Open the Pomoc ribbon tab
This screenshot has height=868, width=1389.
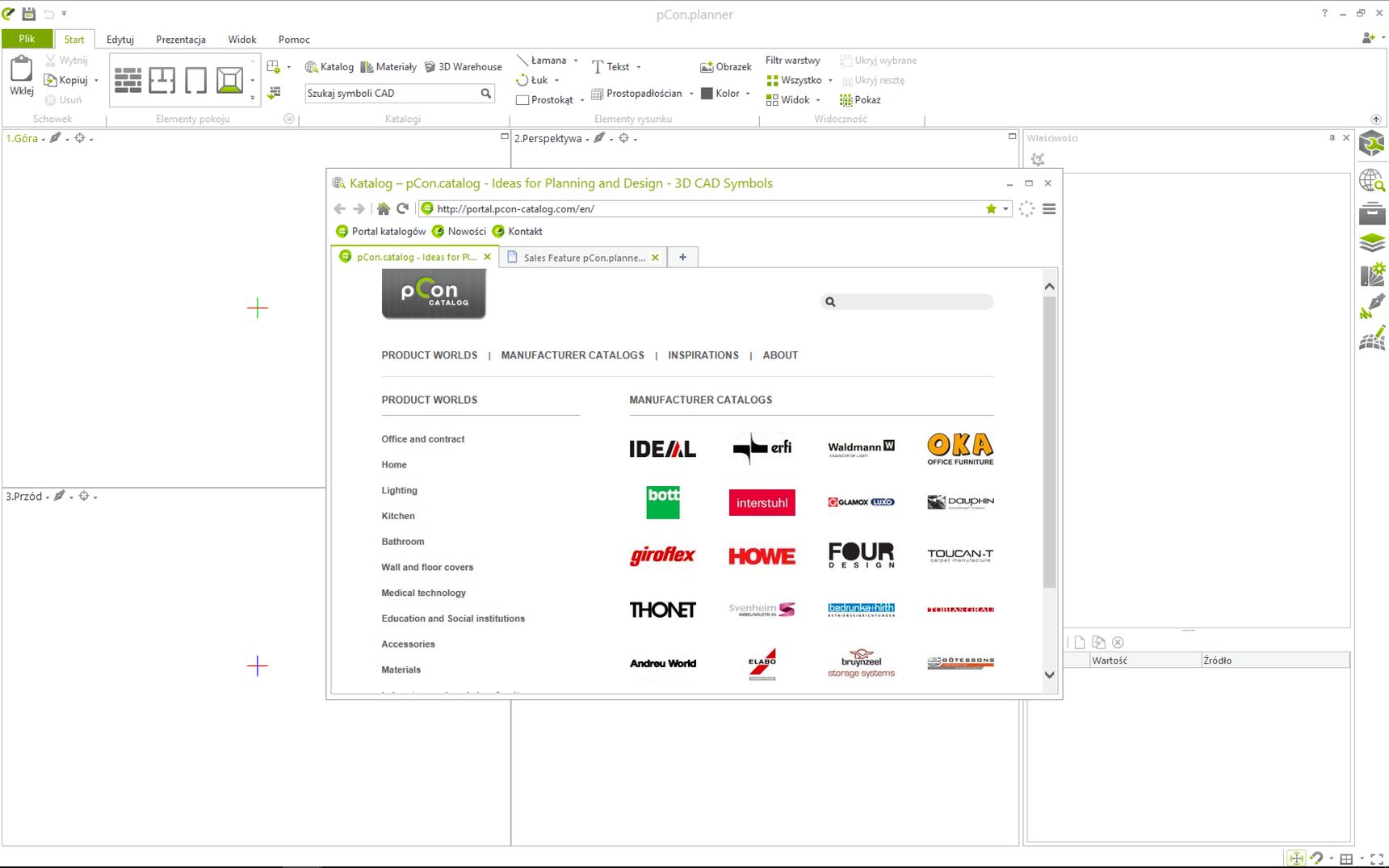point(294,40)
